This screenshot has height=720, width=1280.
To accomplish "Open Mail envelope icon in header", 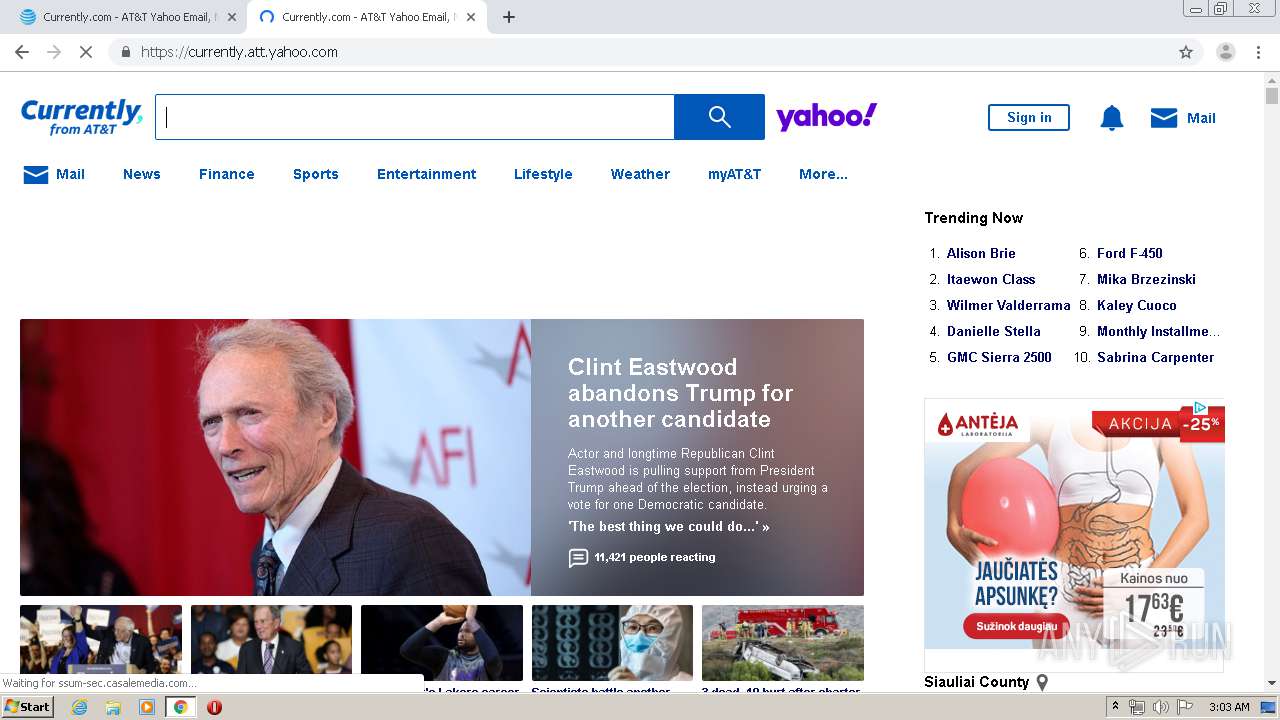I will (x=1164, y=118).
